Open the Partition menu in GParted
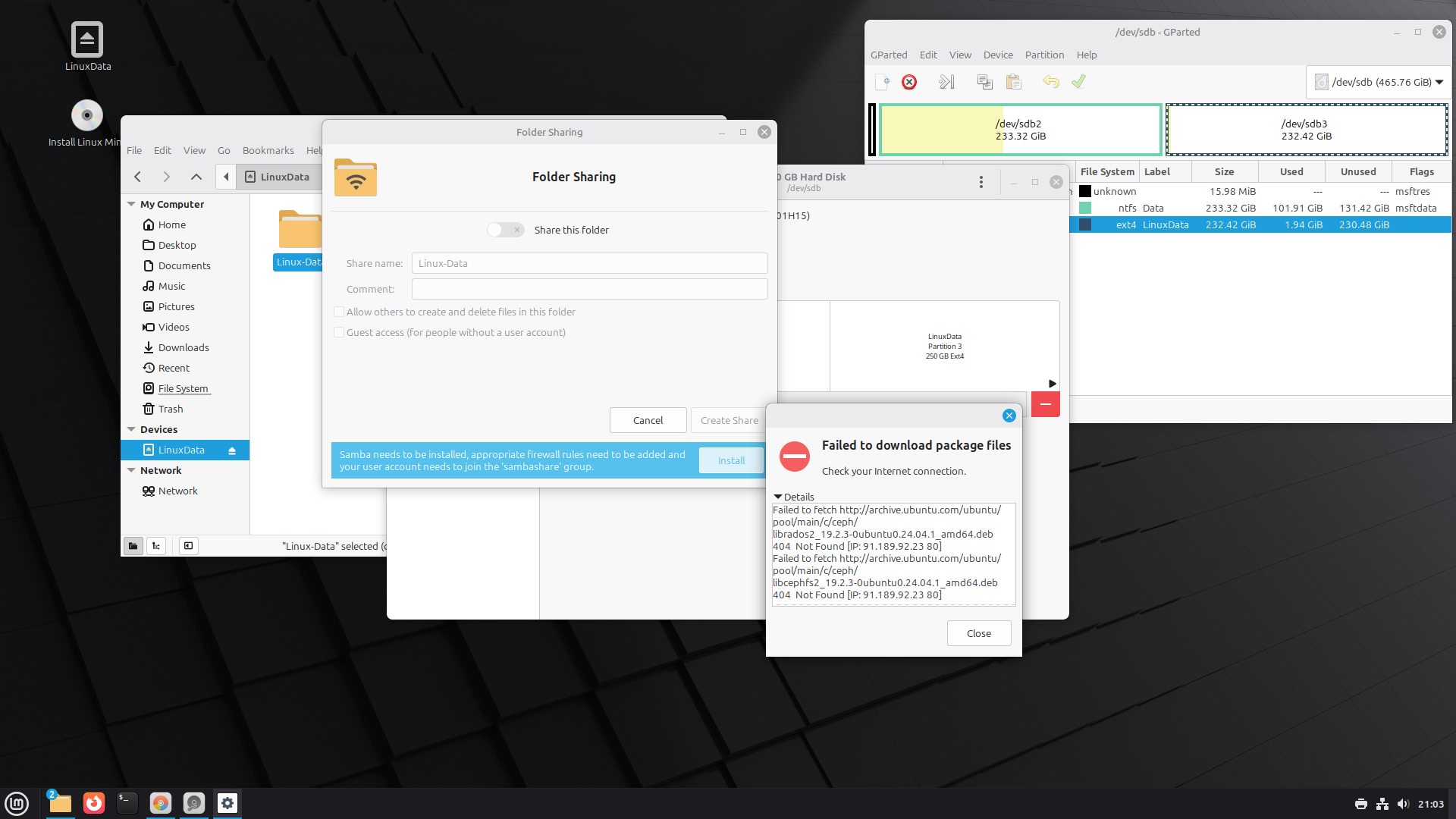 point(1044,55)
